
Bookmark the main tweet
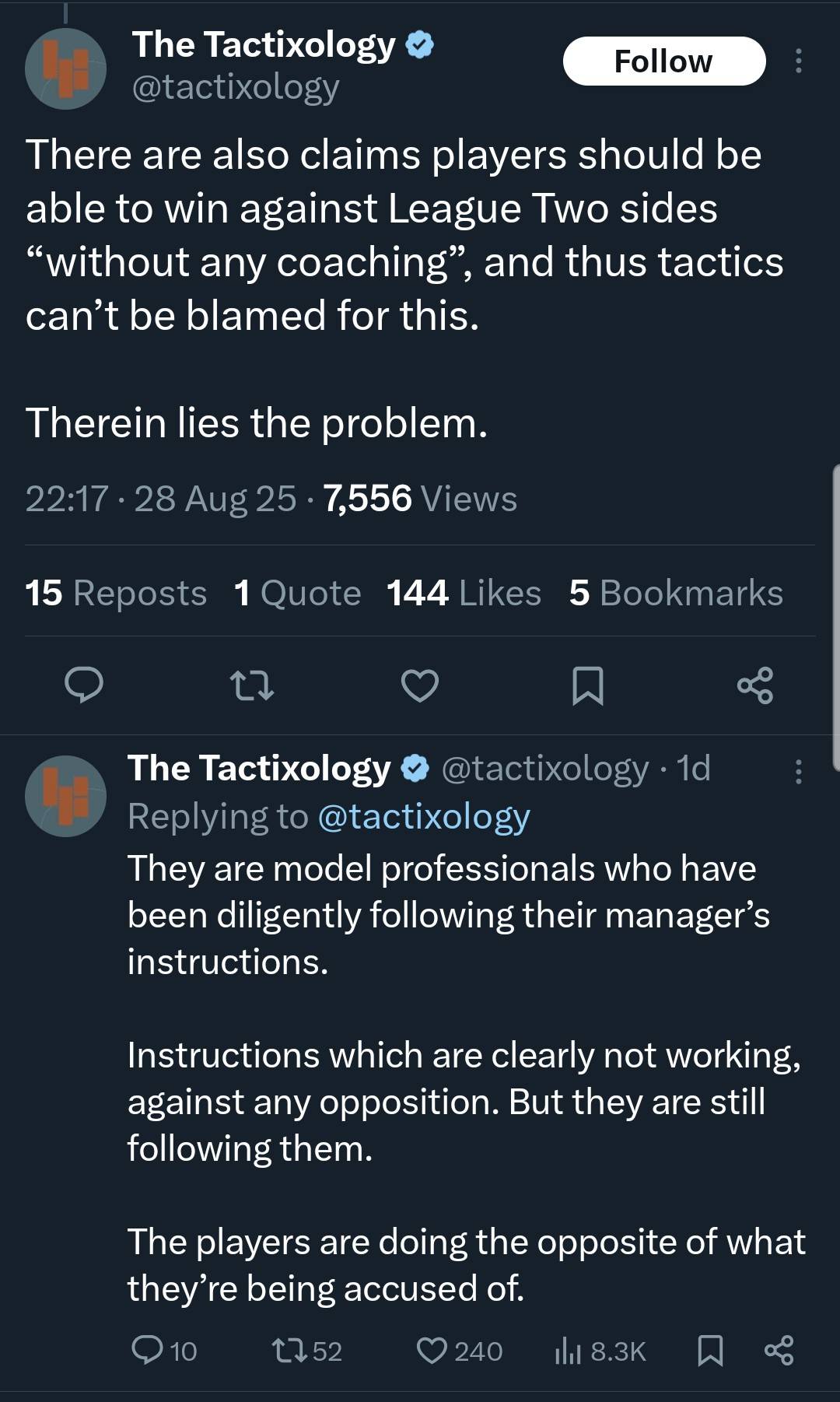coord(587,685)
